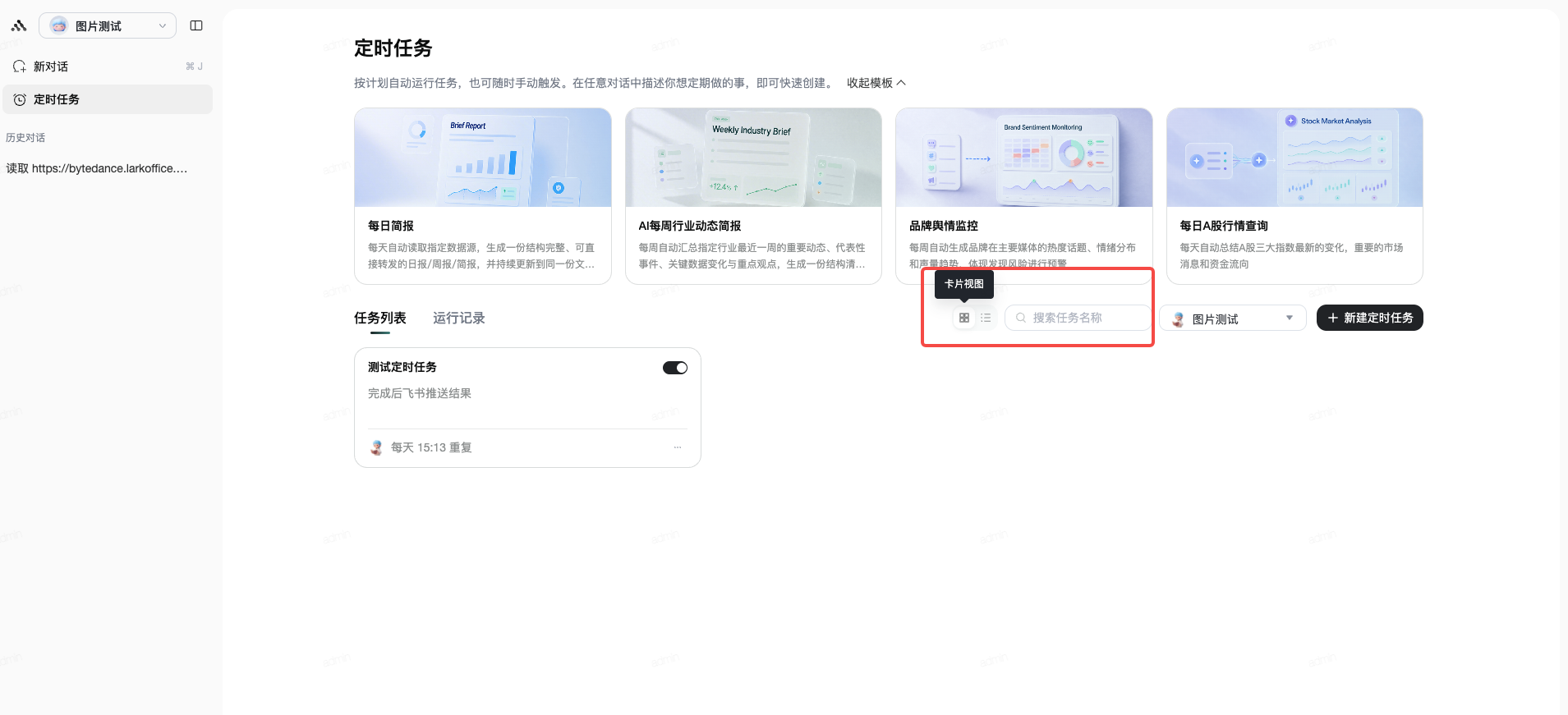Image resolution: width=1568 pixels, height=715 pixels.
Task: Collapse templates with 收起模板
Action: [x=876, y=83]
